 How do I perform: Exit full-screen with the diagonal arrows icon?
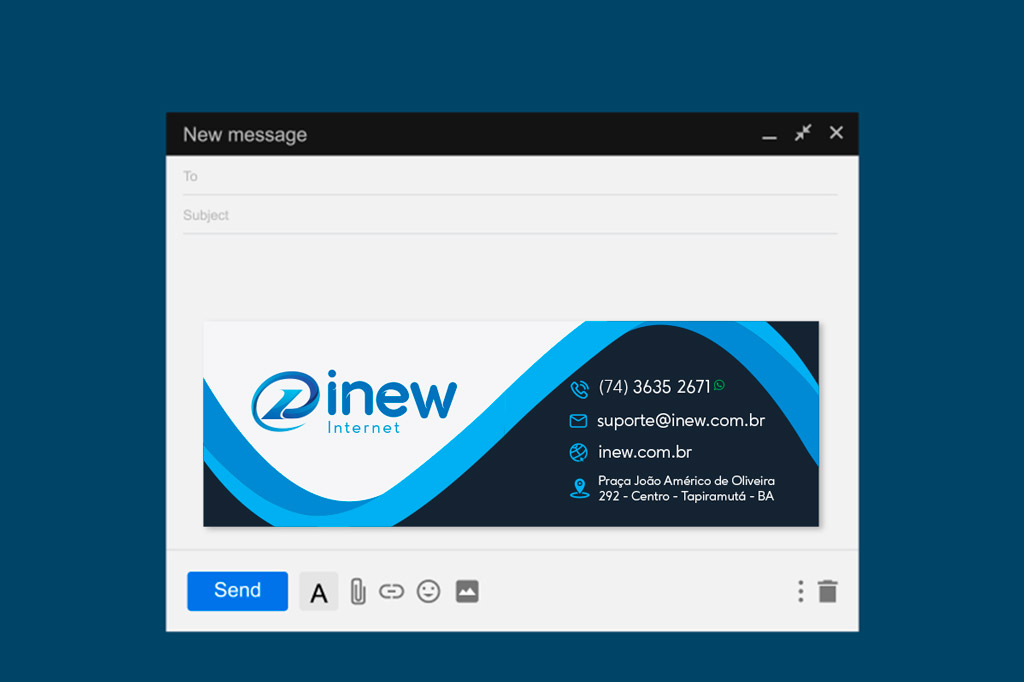pyautogui.click(x=803, y=133)
